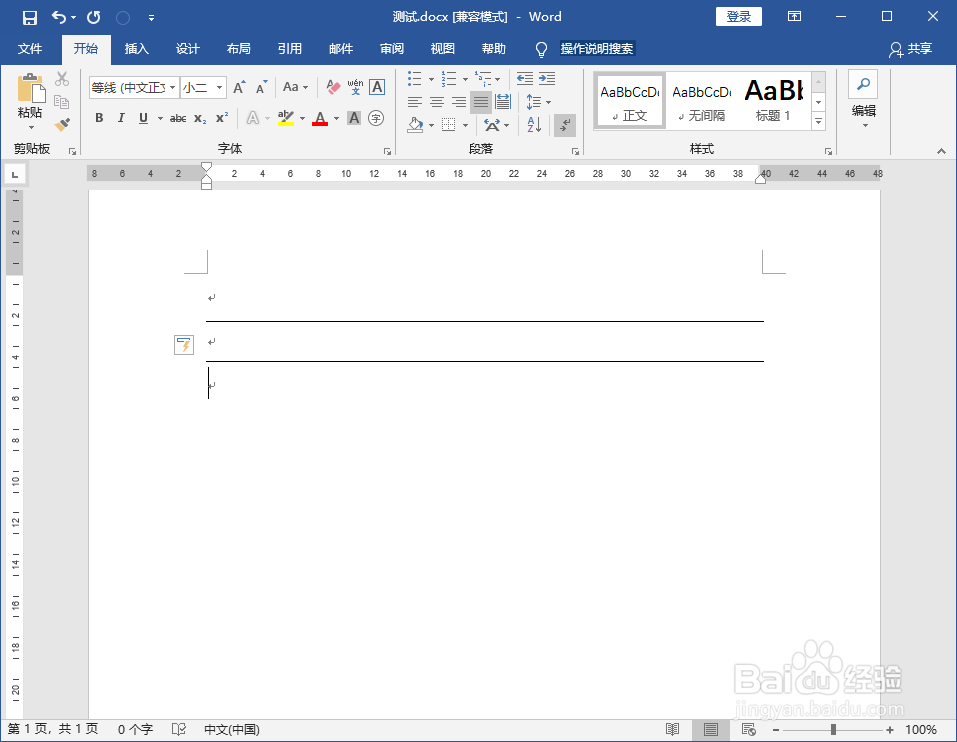Undo the last action
Viewport: 957px width, 742px height.
tap(59, 17)
